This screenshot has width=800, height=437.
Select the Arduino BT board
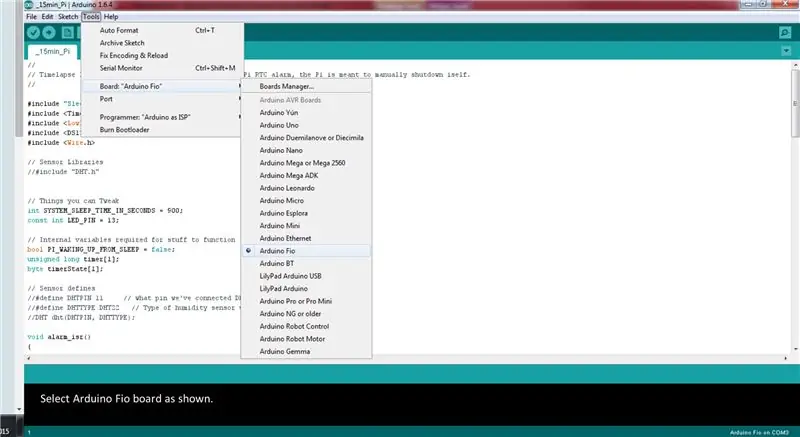[306, 263]
